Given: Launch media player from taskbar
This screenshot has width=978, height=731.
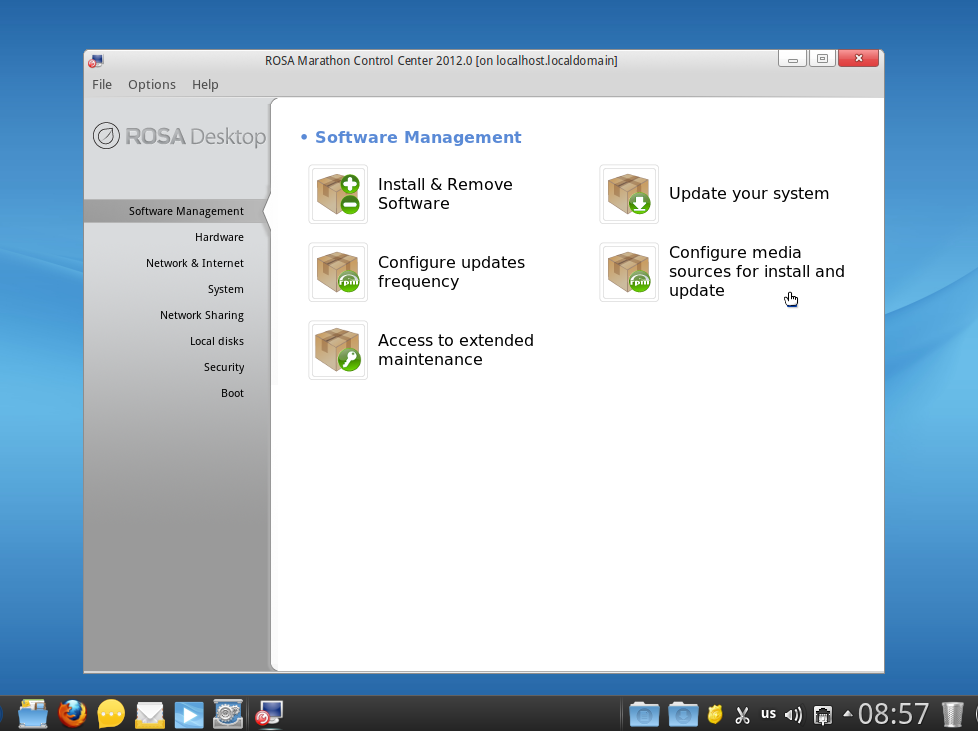Looking at the screenshot, I should (x=188, y=715).
